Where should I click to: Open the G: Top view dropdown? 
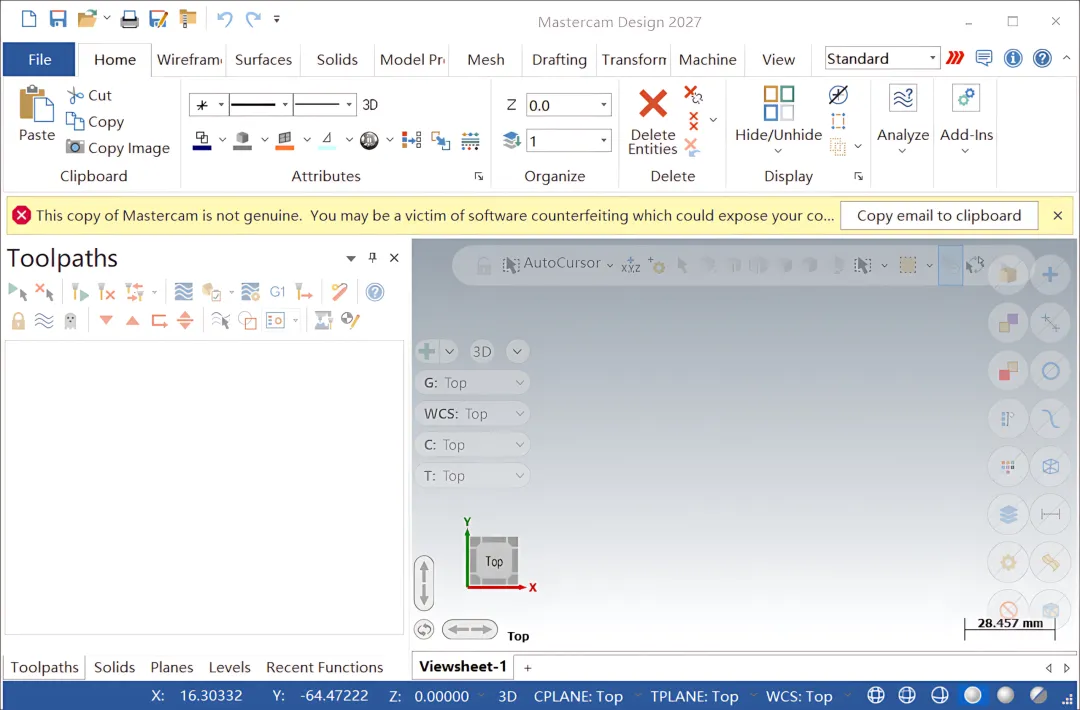point(472,383)
